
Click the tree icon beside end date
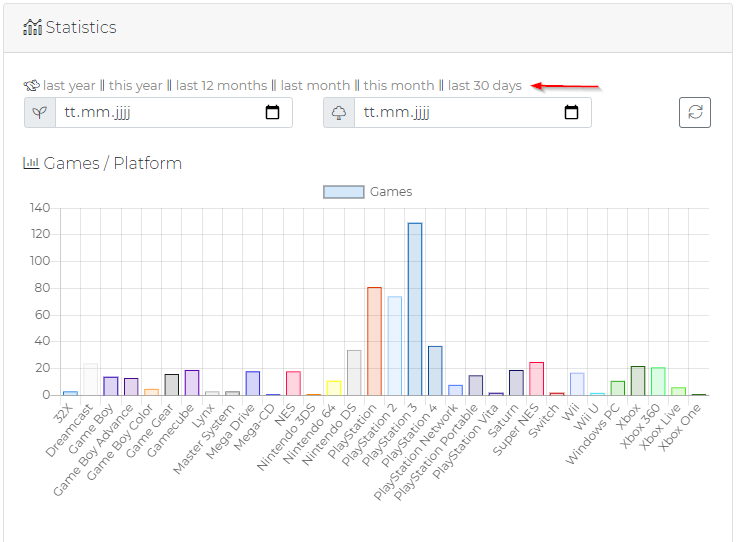[339, 112]
